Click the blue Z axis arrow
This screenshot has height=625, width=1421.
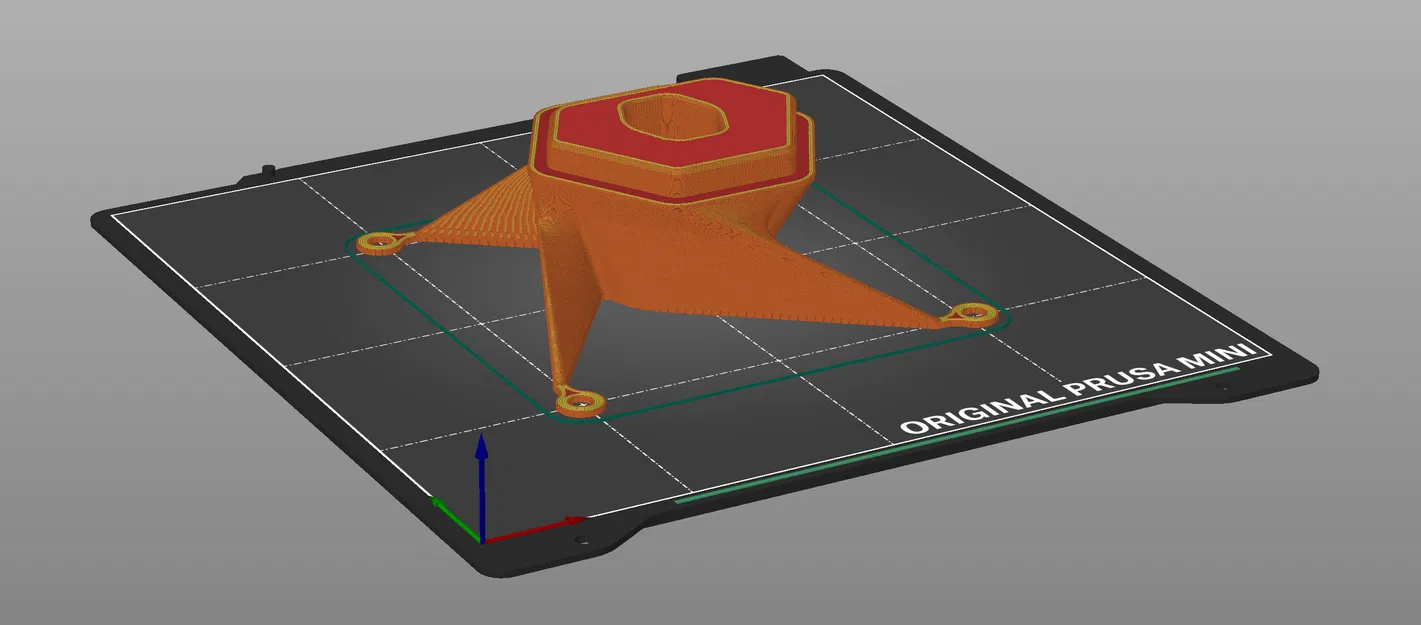coord(481,486)
